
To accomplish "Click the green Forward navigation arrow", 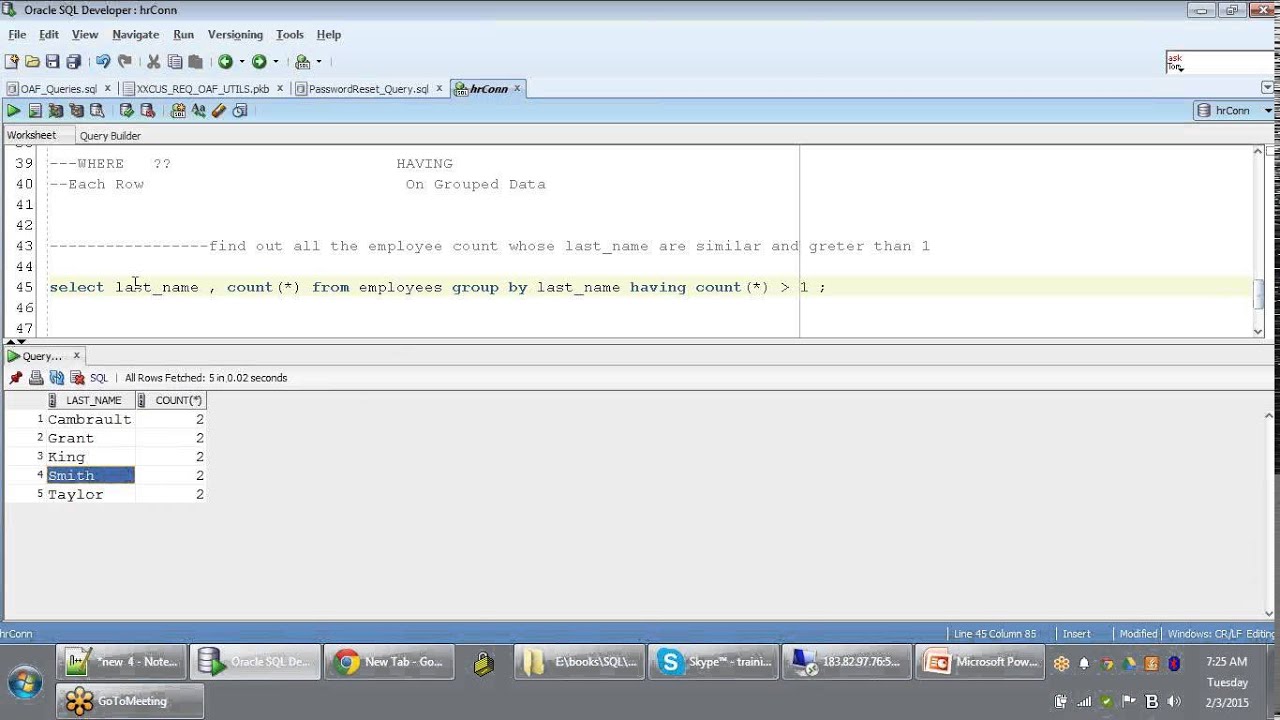I will tap(259, 61).
